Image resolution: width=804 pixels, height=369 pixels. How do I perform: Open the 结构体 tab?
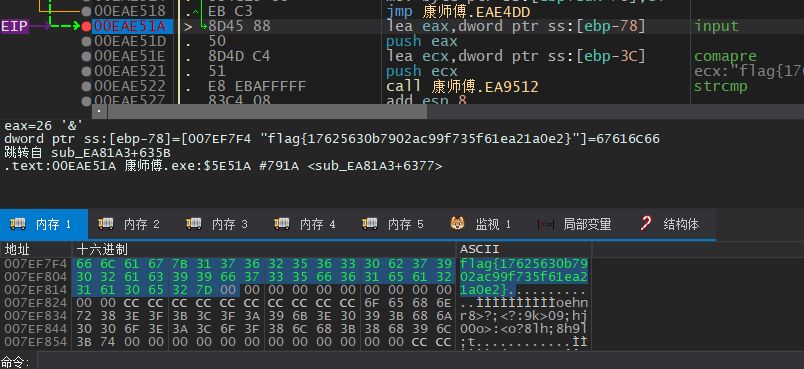coord(672,224)
